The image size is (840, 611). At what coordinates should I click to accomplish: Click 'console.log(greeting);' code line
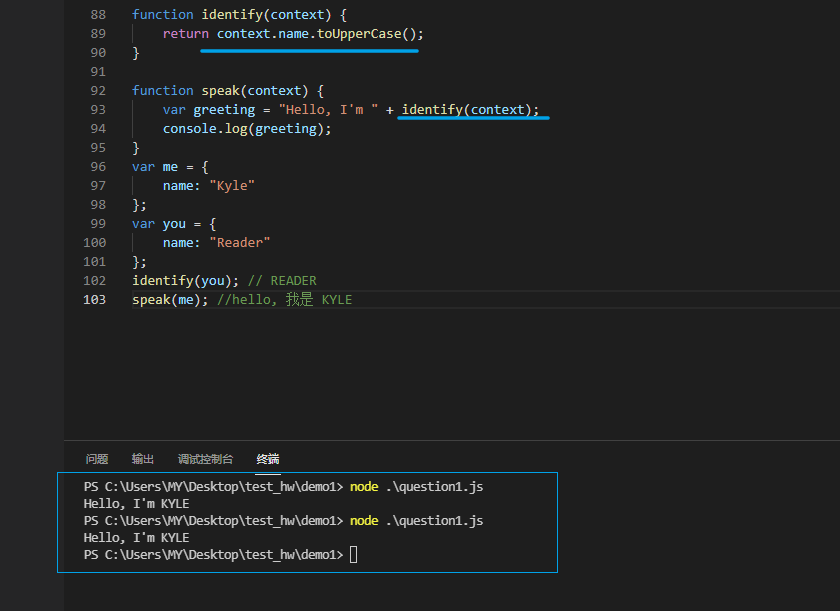click(247, 129)
